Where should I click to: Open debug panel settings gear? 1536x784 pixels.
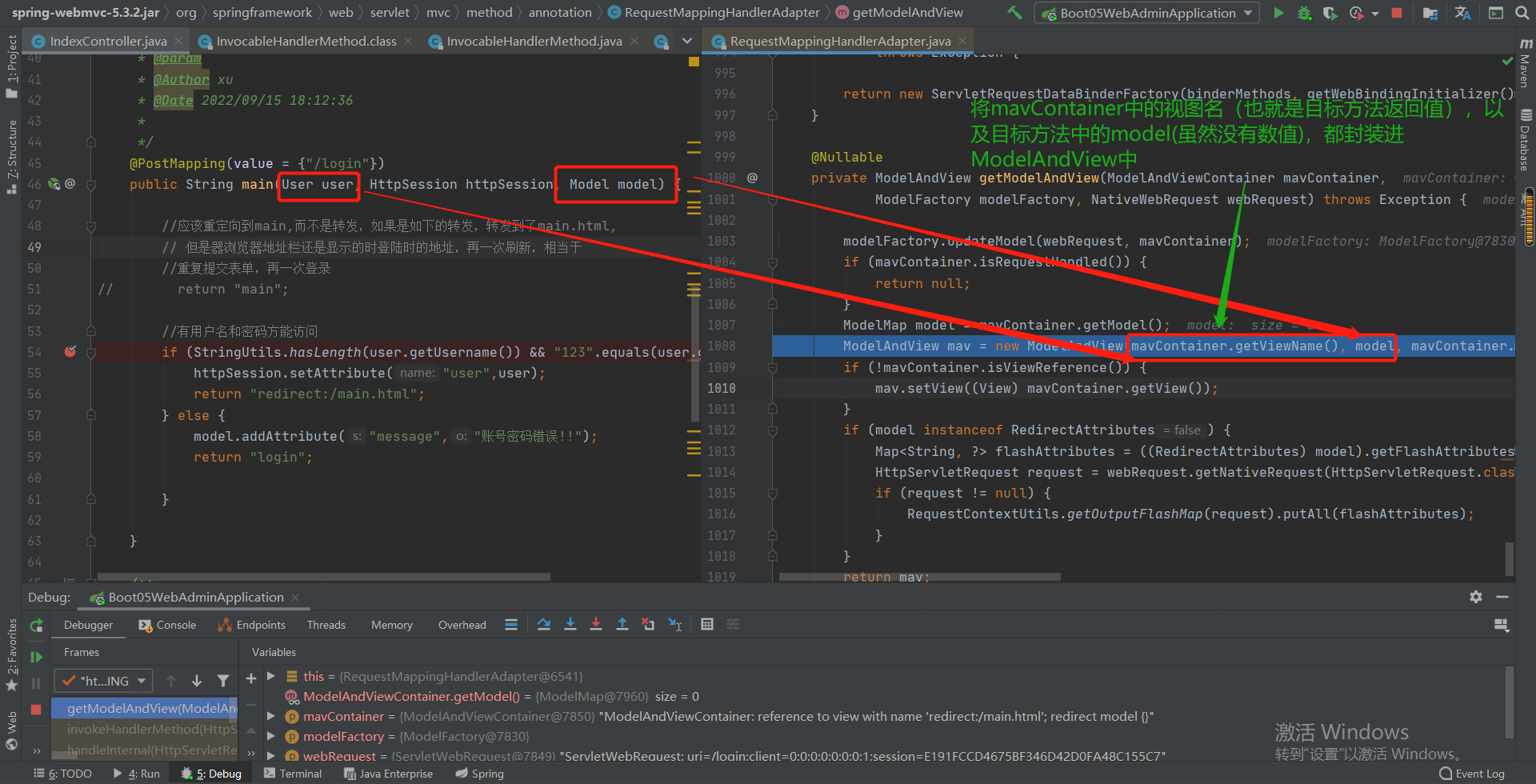click(1476, 597)
